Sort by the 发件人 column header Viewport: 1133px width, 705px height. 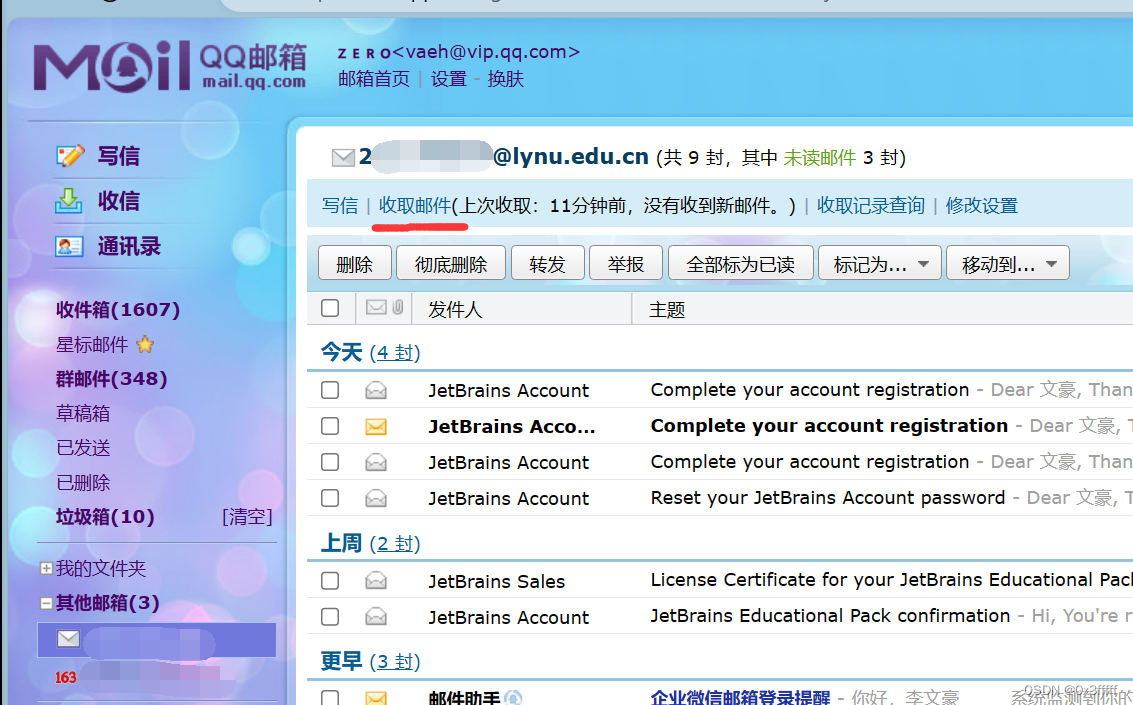click(455, 309)
